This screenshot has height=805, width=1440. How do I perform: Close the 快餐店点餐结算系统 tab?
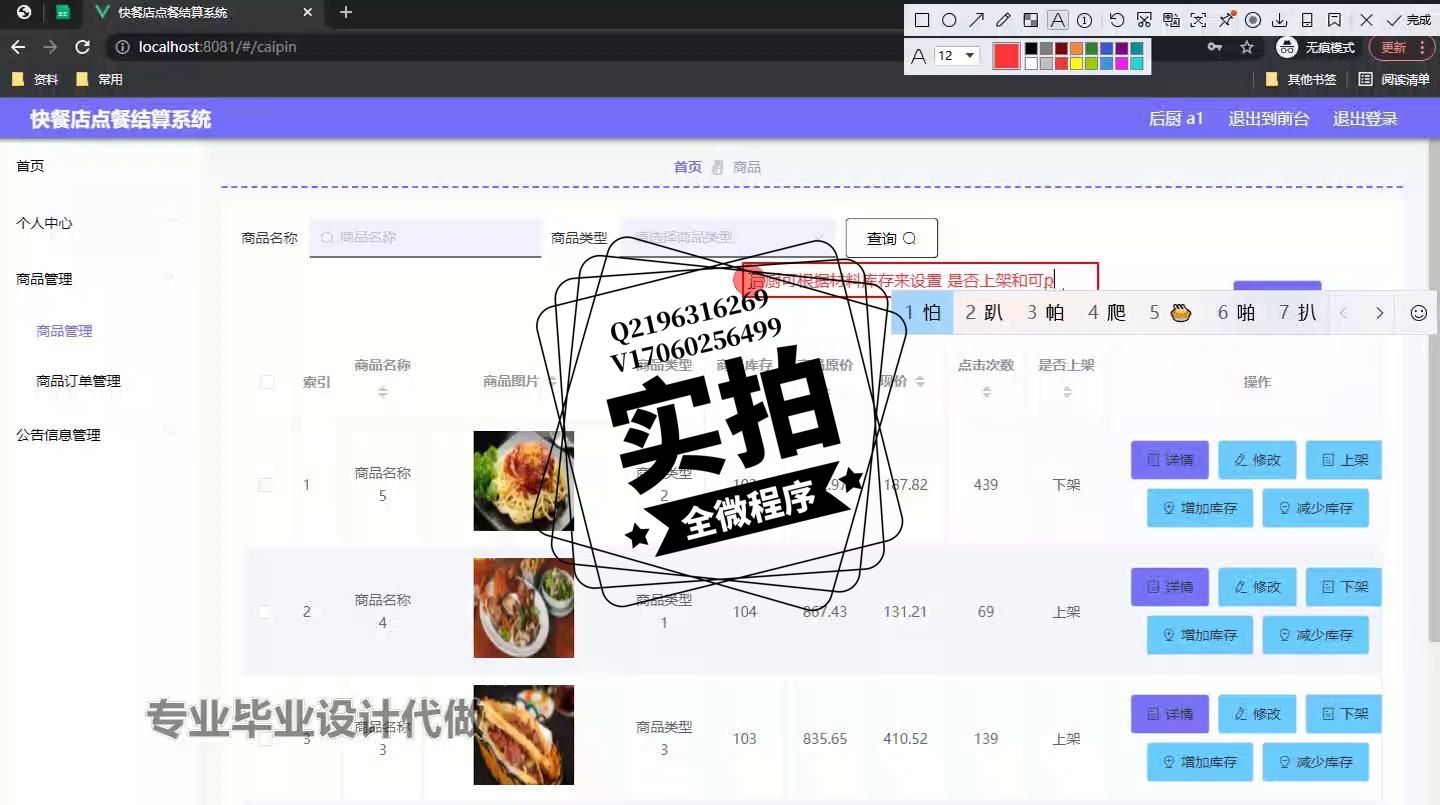point(308,12)
